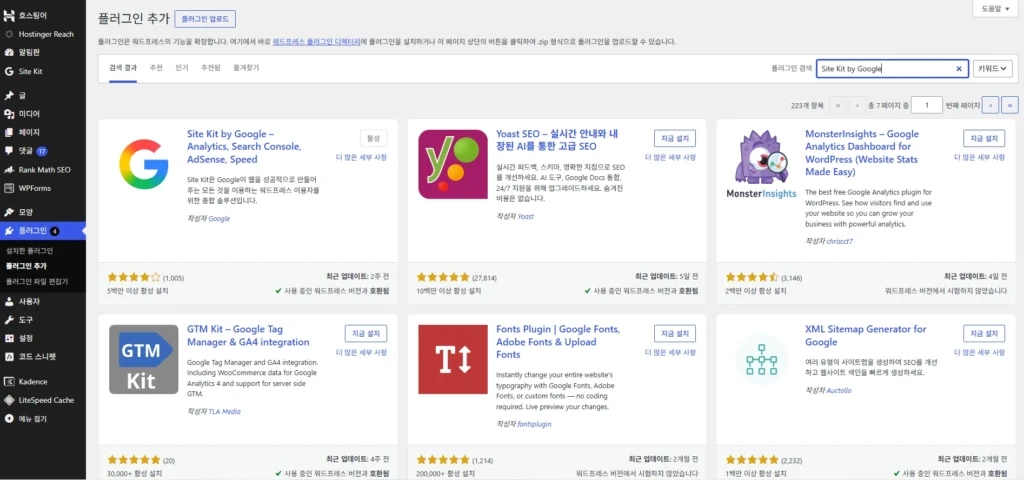This screenshot has width=1024, height=480.
Task: Expand the Help dropdown at top right
Action: click(997, 8)
